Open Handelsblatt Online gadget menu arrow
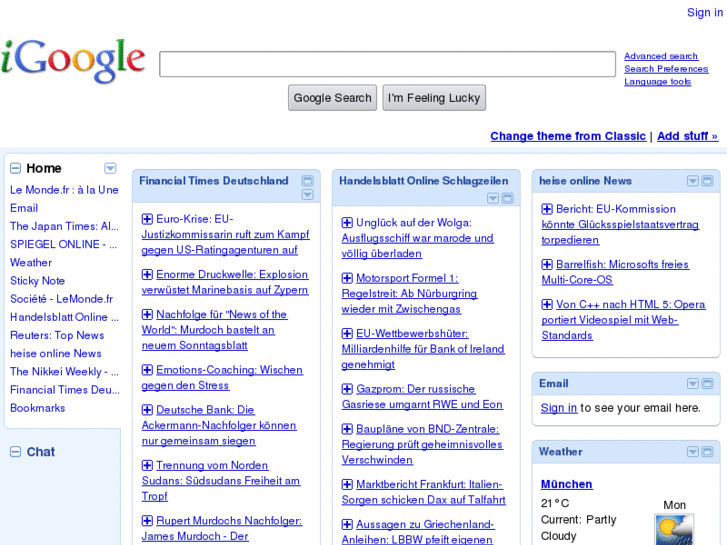Viewport: 727px width, 545px height. click(x=493, y=199)
